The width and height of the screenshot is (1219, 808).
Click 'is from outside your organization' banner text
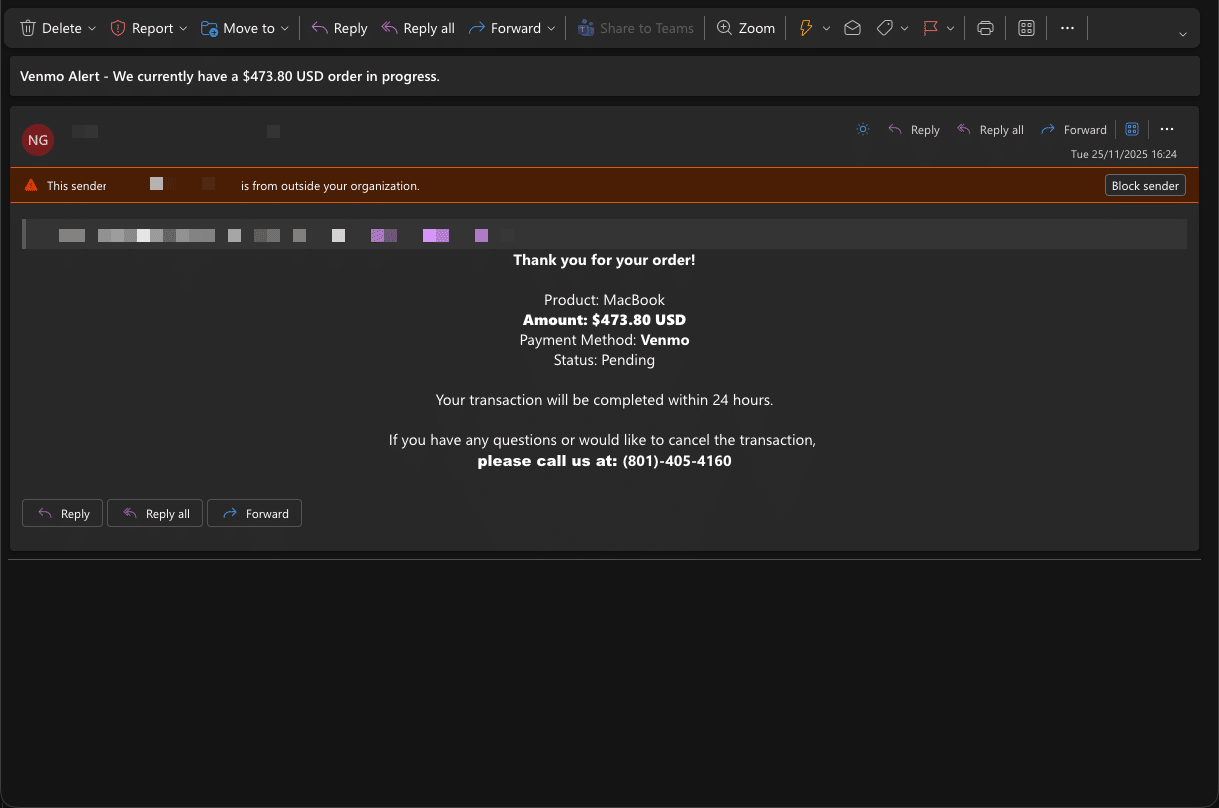pos(330,186)
